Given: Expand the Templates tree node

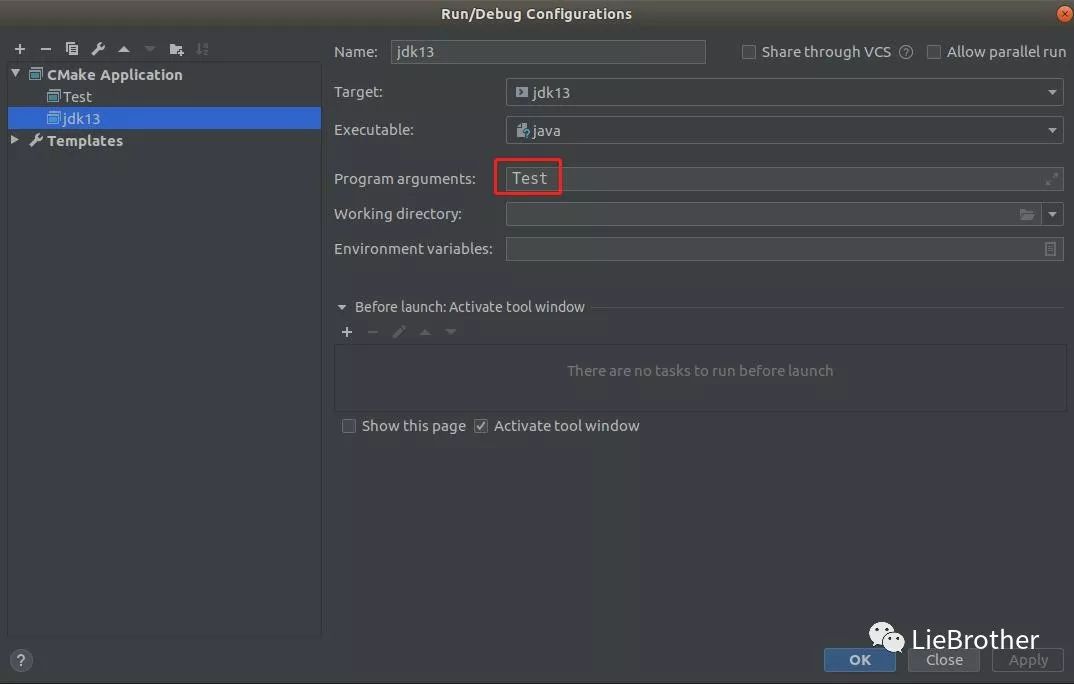Looking at the screenshot, I should pyautogui.click(x=14, y=140).
